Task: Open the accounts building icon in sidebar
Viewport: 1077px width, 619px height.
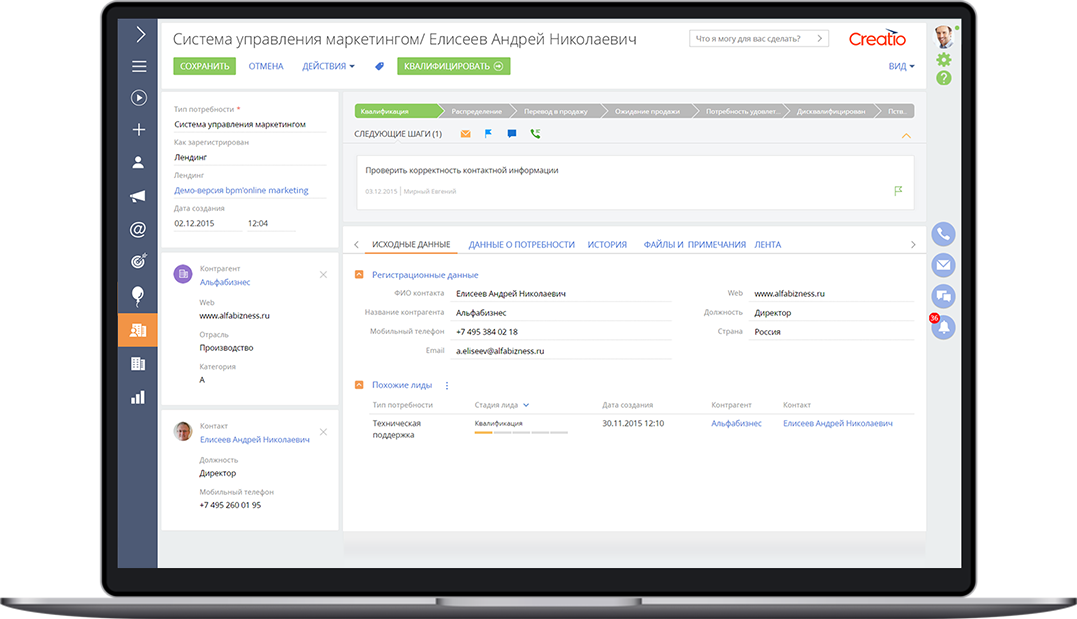Action: (x=138, y=363)
